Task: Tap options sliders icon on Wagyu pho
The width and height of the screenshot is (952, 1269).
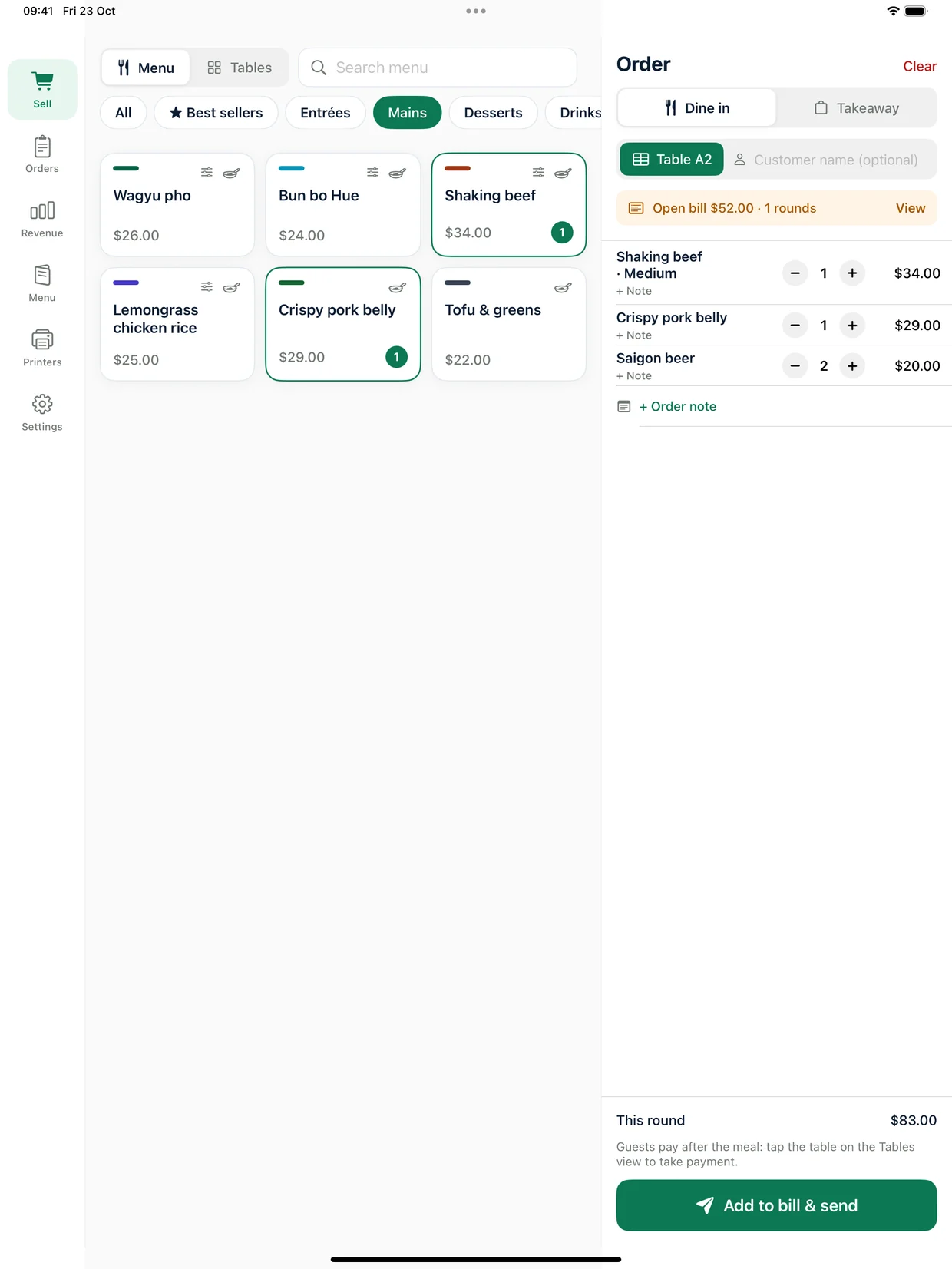Action: coord(207,173)
